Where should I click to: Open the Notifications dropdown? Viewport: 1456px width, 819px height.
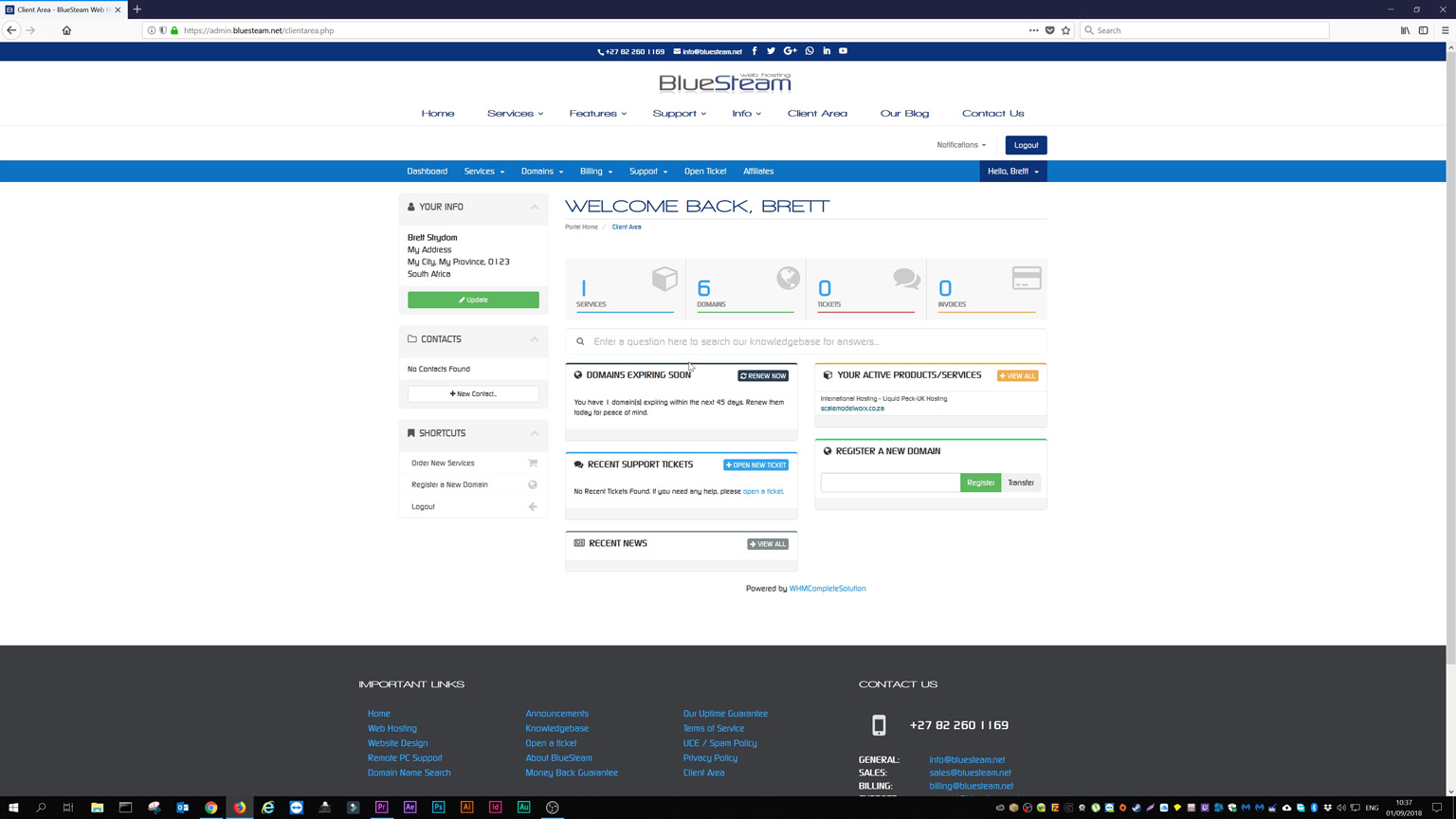pyautogui.click(x=961, y=145)
